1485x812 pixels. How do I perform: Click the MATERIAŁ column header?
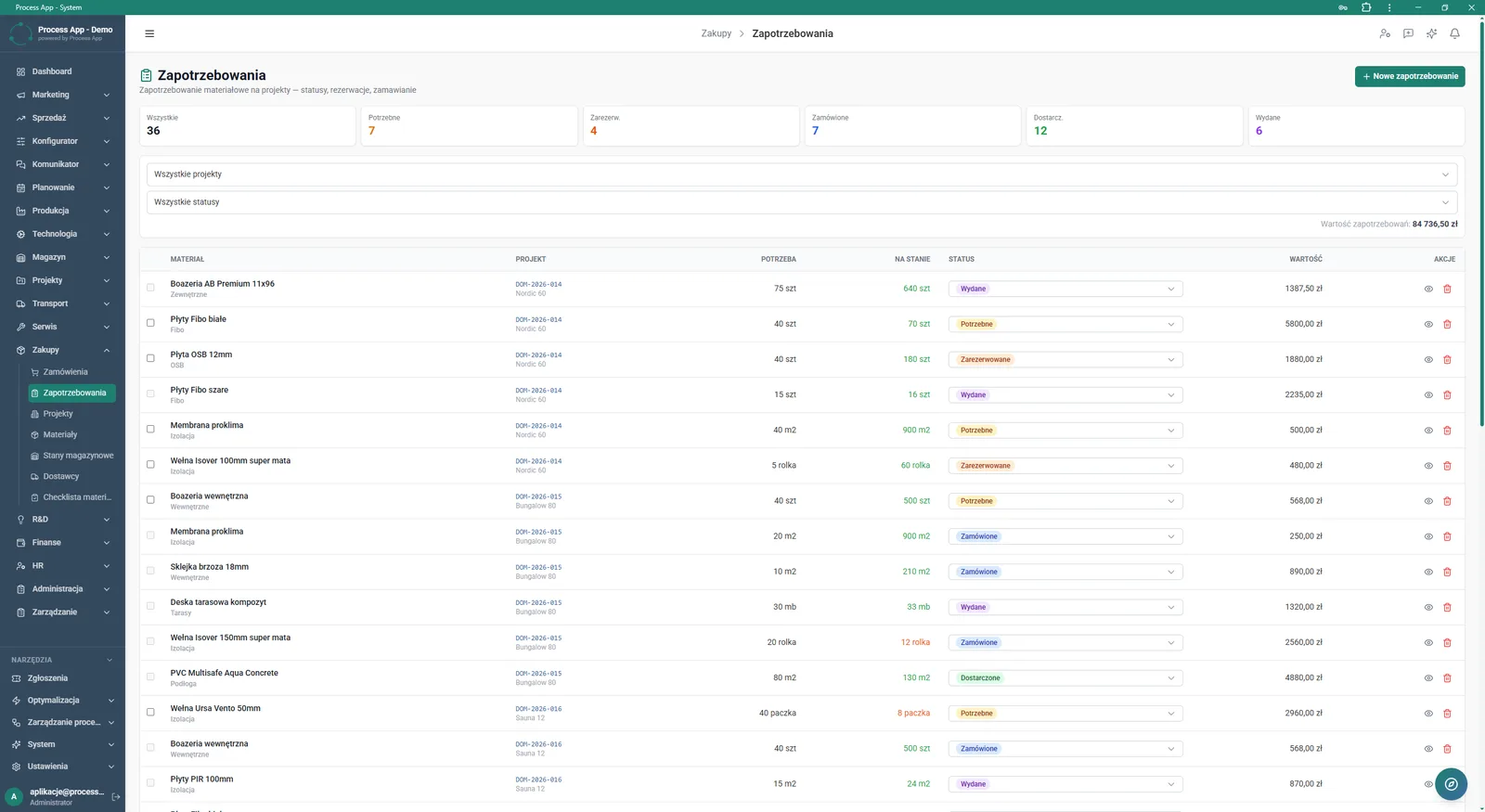click(187, 259)
